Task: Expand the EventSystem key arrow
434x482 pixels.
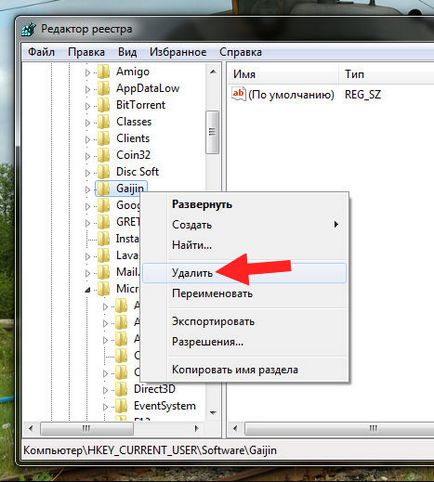Action: click(105, 407)
